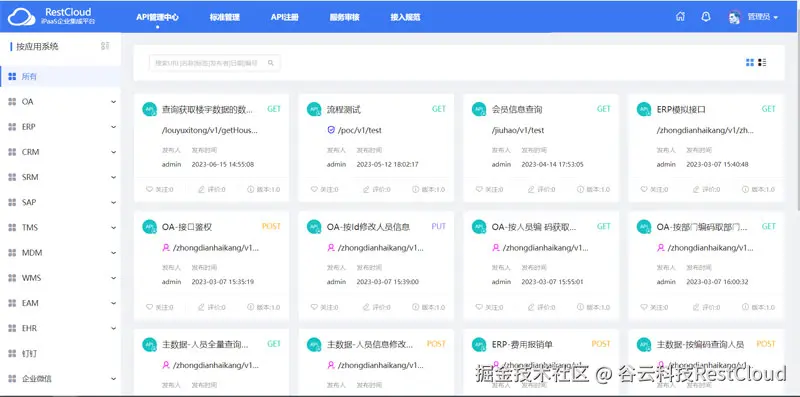Click 评价 on ERP模拟接口 card
Image resolution: width=800 pixels, height=397 pixels.
(706, 189)
